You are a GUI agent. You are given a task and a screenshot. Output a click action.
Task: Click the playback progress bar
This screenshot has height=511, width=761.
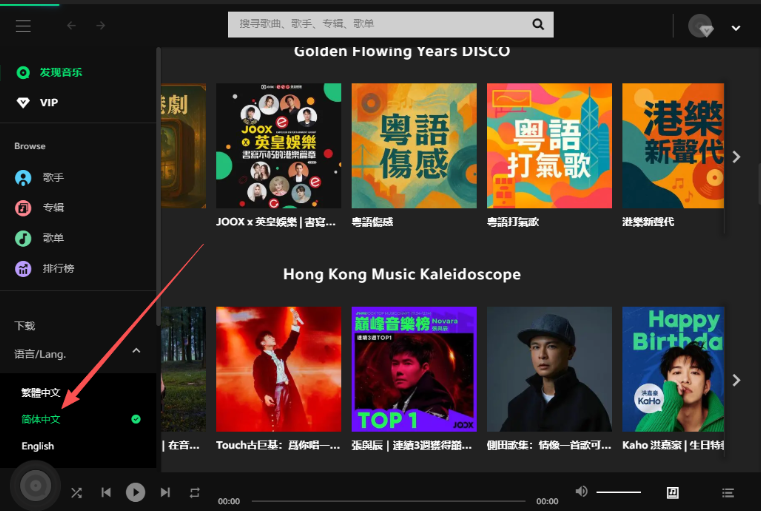click(x=388, y=501)
